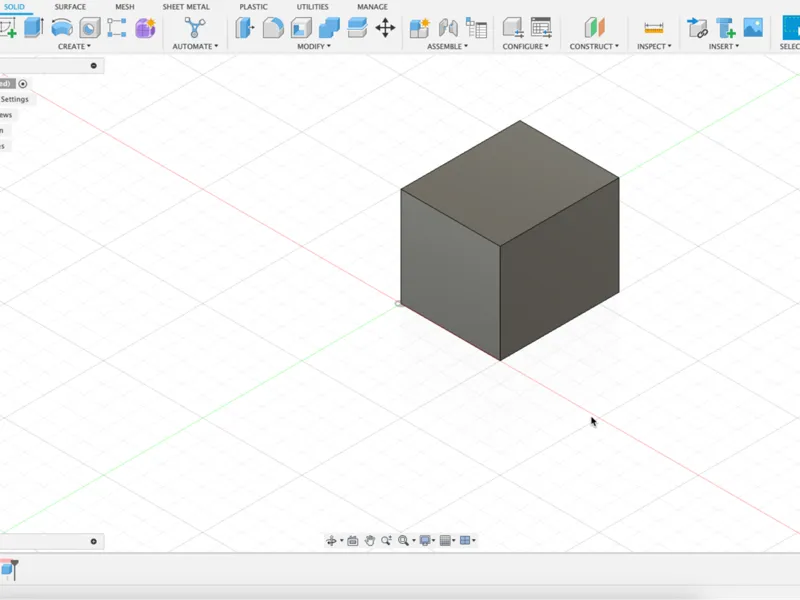The image size is (800, 600).
Task: Click the Grid and Snaps icon
Action: pos(445,540)
